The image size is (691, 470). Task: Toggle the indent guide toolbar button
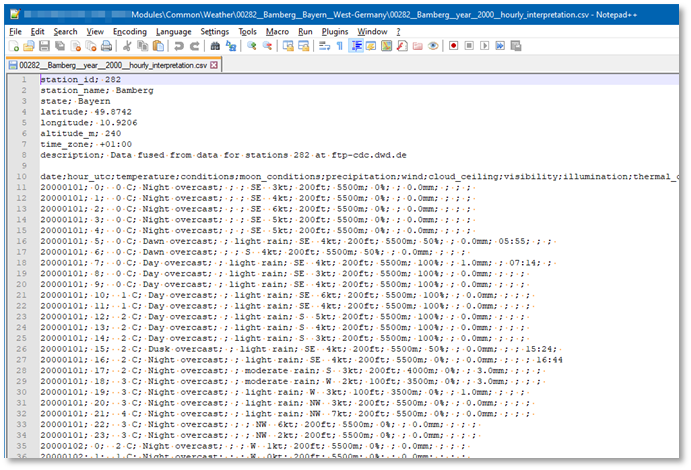pos(356,46)
